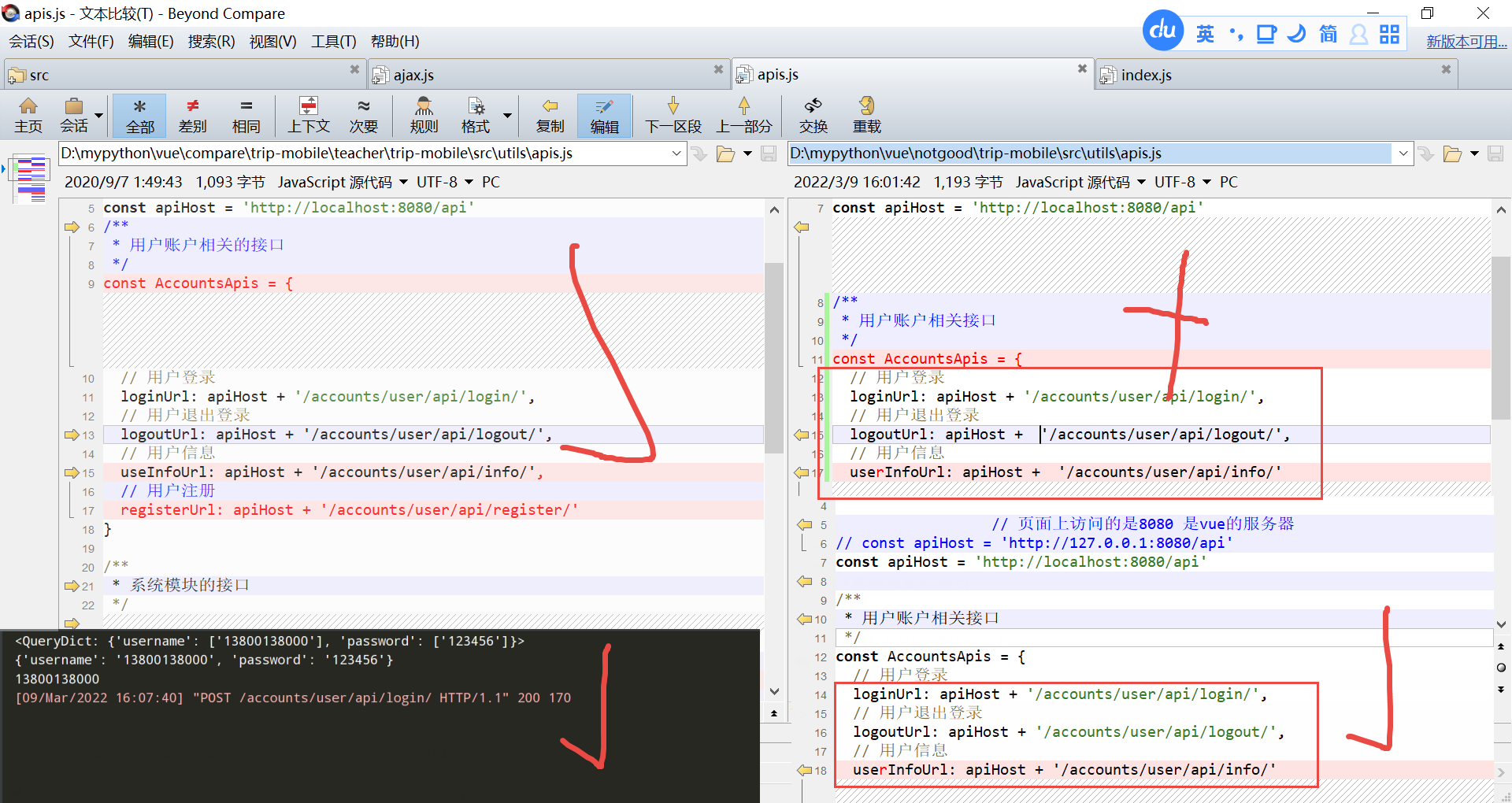Close the index.js tab
Viewport: 1512px width, 803px height.
[x=1446, y=69]
